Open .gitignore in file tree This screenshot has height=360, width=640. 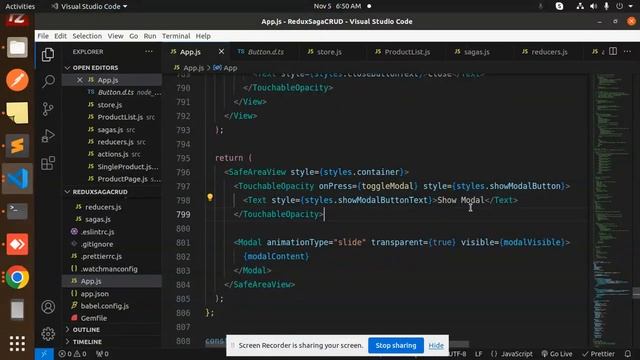pos(97,244)
